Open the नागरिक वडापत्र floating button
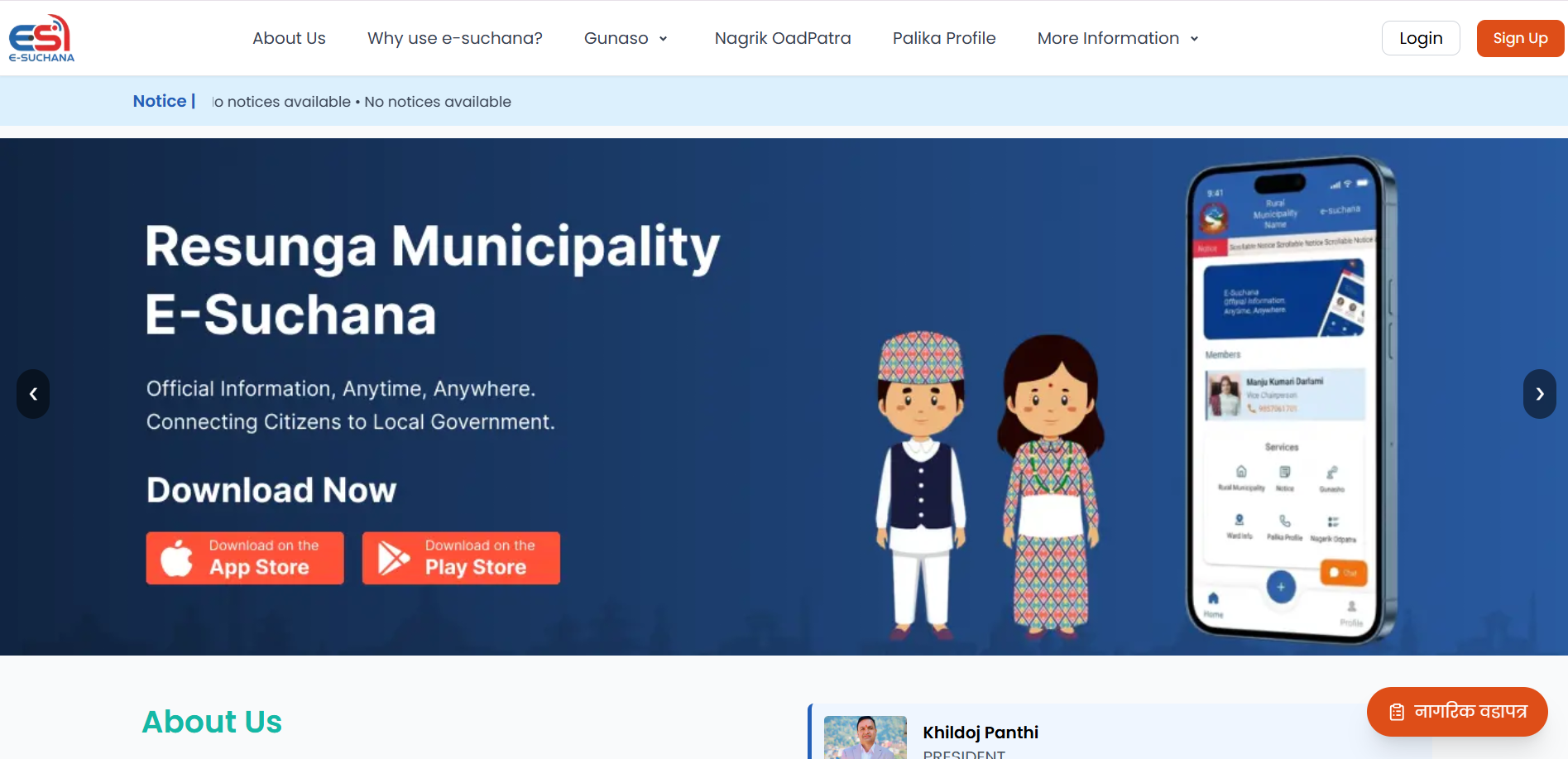The width and height of the screenshot is (1568, 759). (x=1457, y=712)
